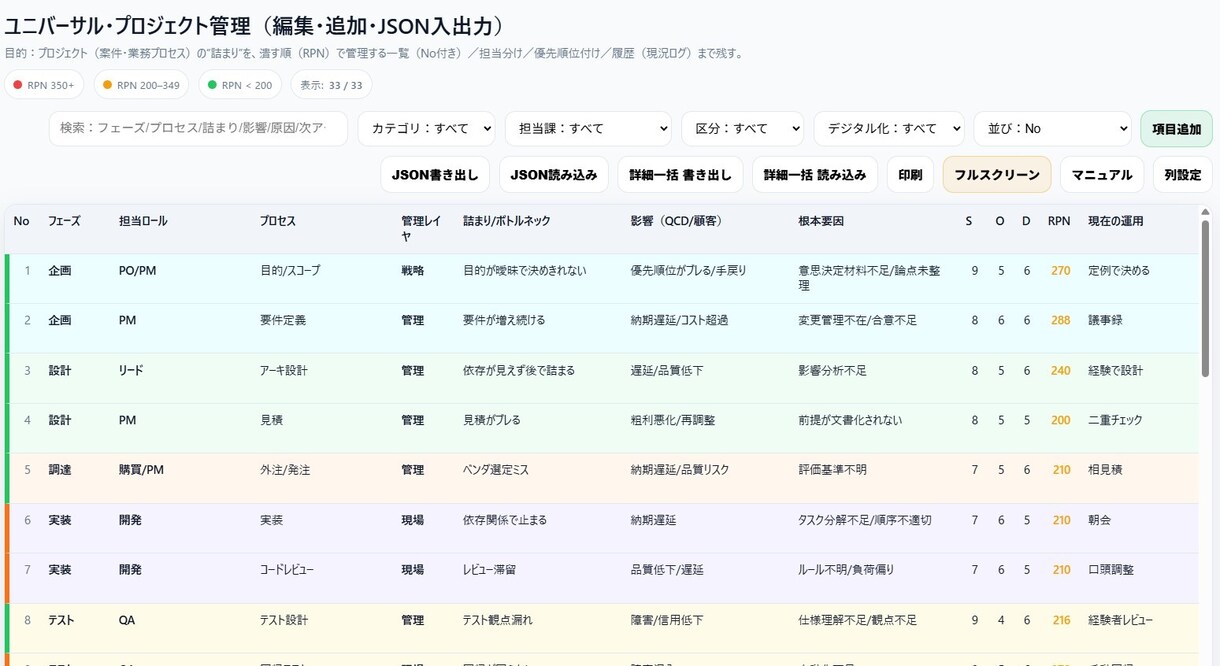Click レビュー滞留 cell
Screen dimensions: 1220x666
click(x=490, y=570)
